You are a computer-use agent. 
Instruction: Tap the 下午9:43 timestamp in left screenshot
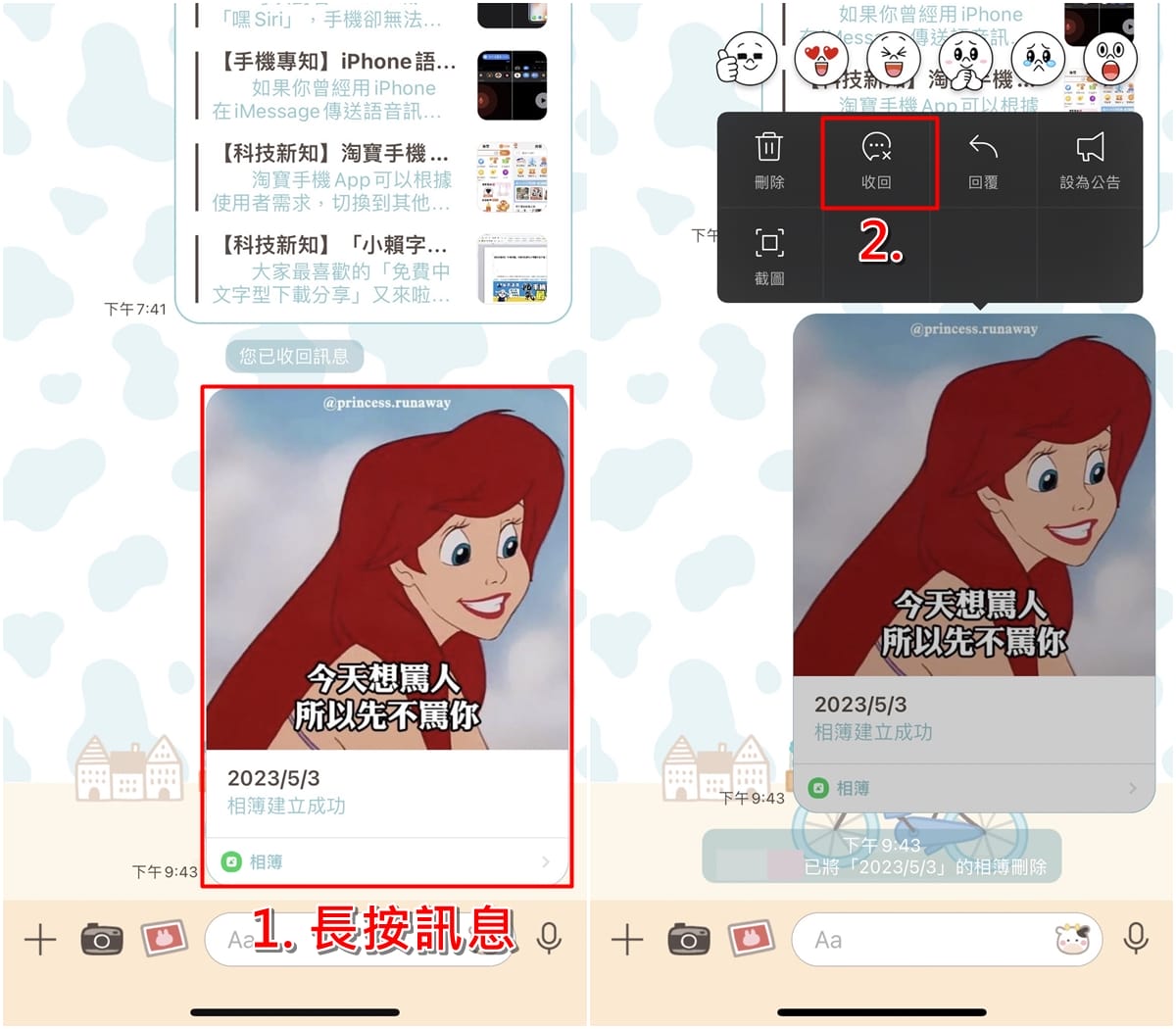165,871
